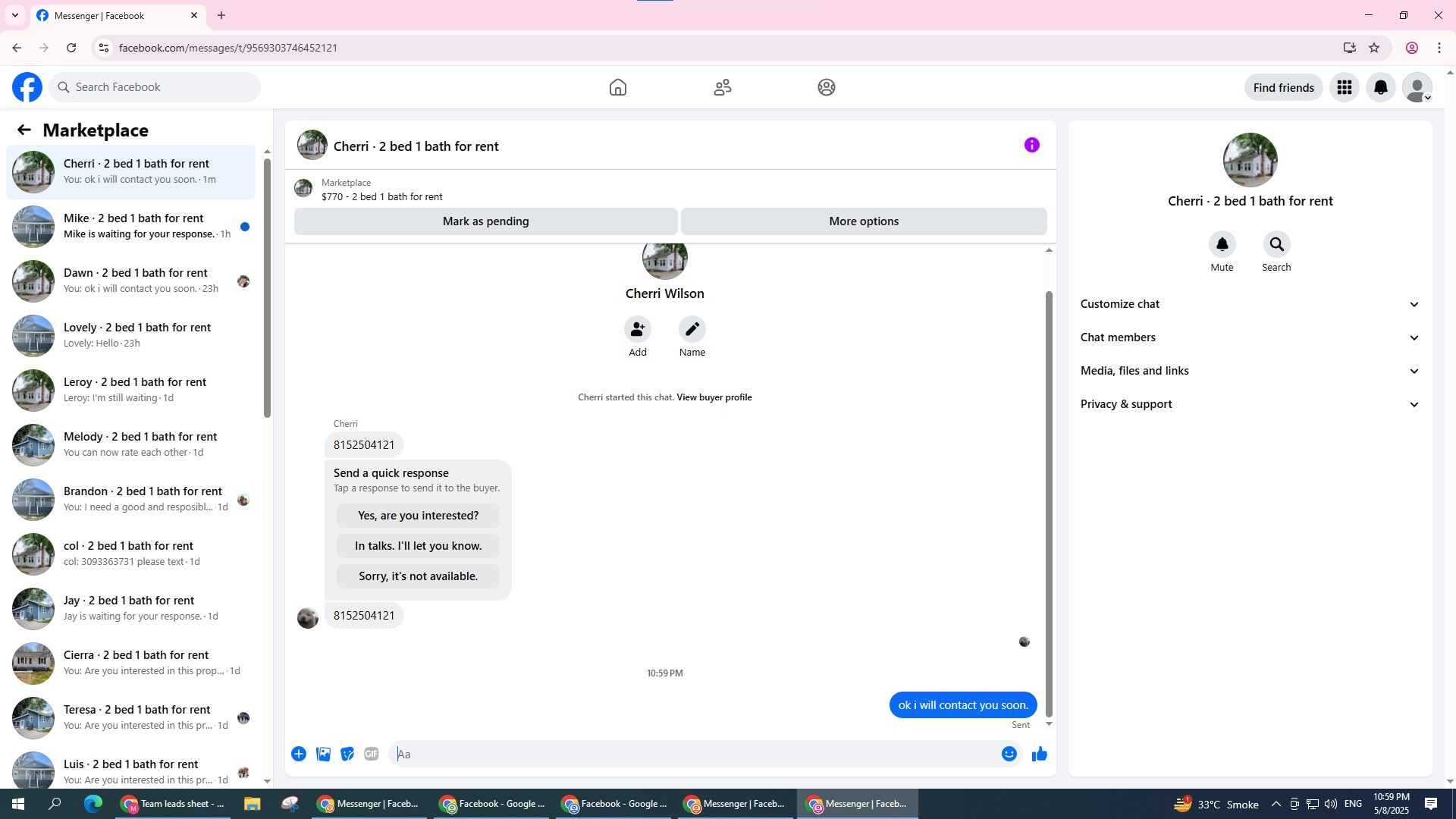This screenshot has width=1456, height=819.
Task: Open Lovely's conversation saying Hello
Action: pyautogui.click(x=130, y=335)
